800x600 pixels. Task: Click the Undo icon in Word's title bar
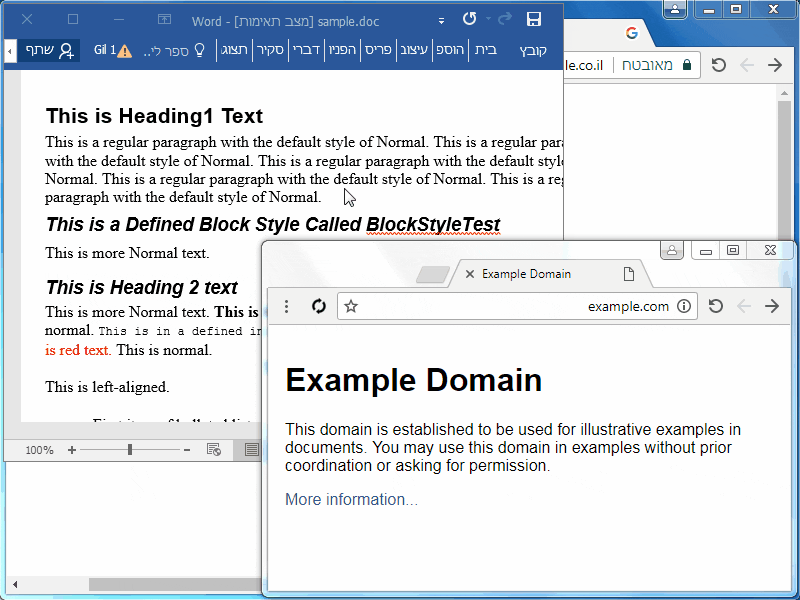(x=469, y=18)
